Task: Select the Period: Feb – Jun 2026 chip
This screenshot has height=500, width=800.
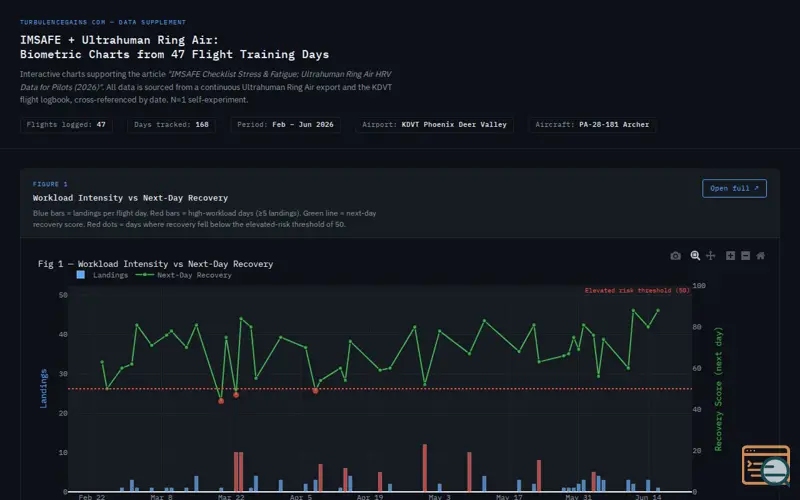Action: 285,124
